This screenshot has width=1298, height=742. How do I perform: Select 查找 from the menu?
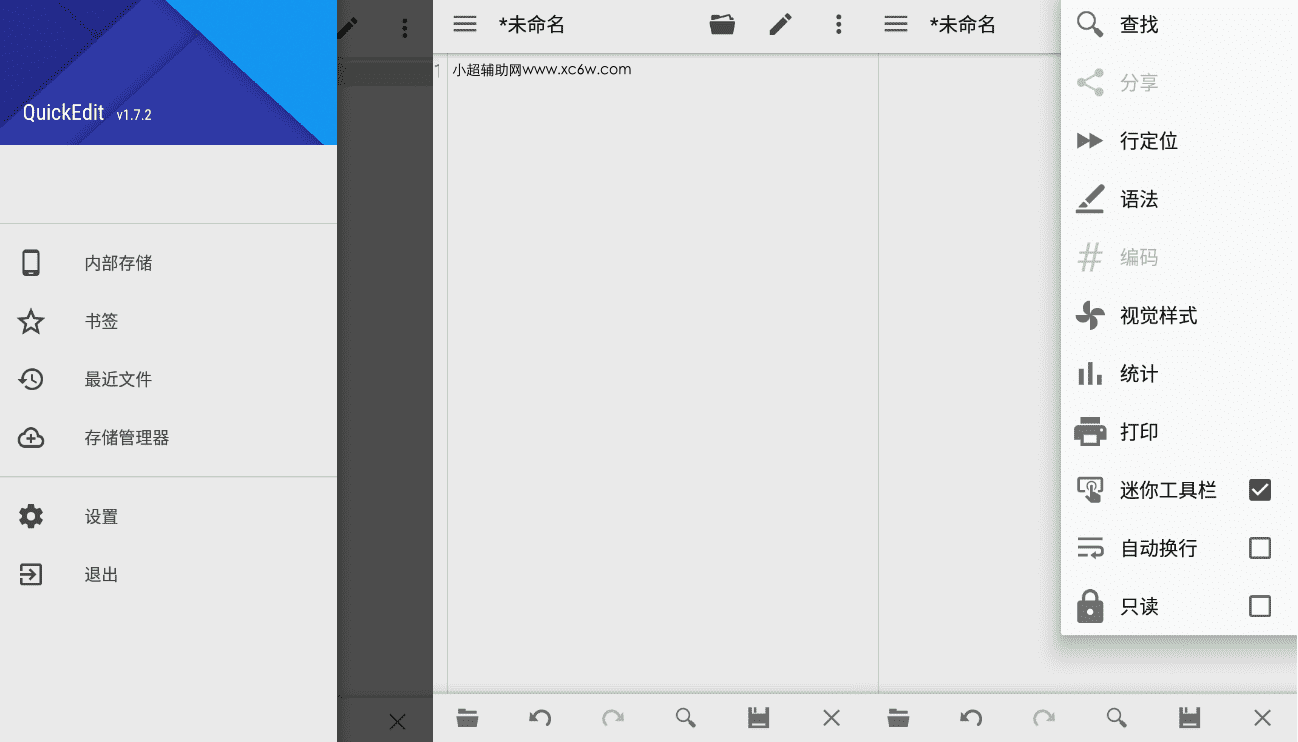coord(1140,24)
